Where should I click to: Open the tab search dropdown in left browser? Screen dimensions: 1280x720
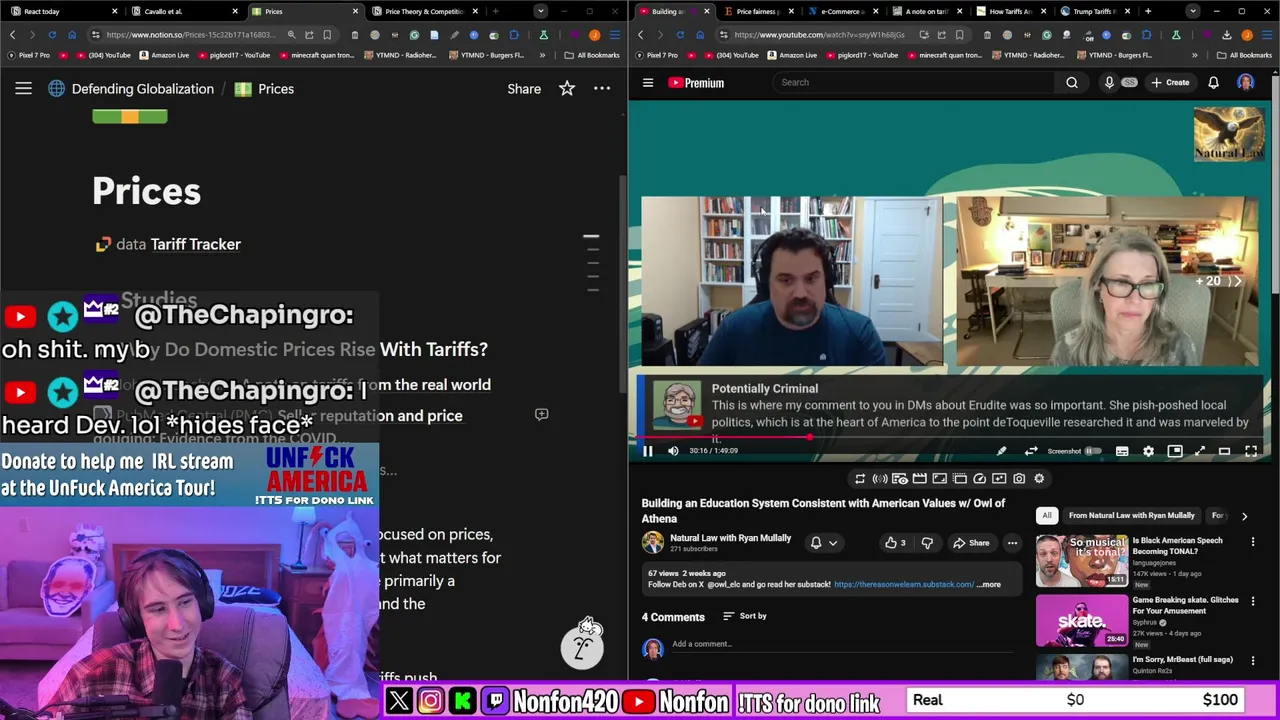(x=540, y=11)
